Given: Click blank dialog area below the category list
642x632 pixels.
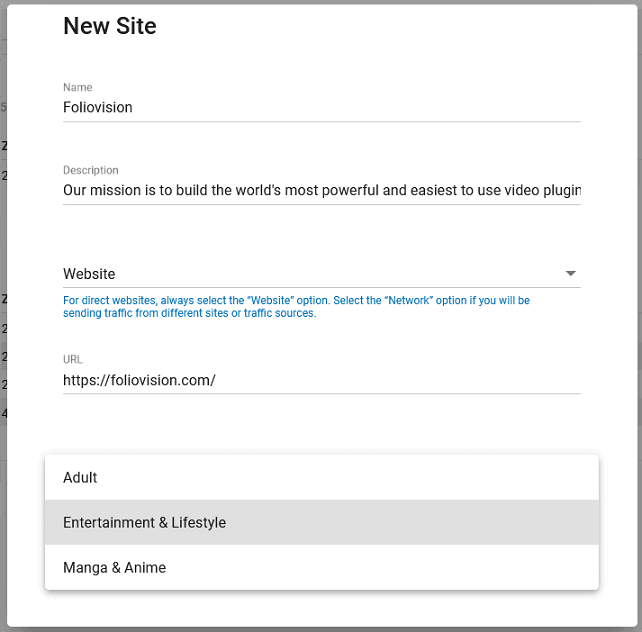Looking at the screenshot, I should click(x=321, y=608).
